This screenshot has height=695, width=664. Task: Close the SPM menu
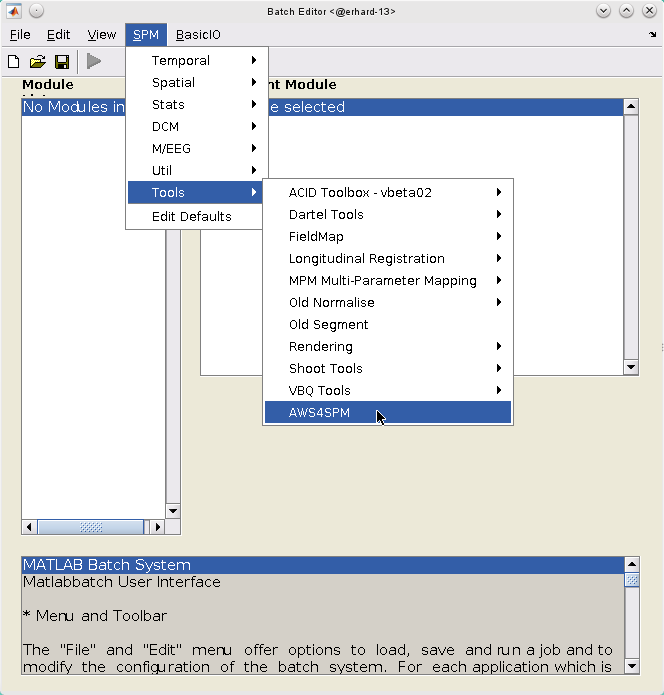click(x=146, y=35)
